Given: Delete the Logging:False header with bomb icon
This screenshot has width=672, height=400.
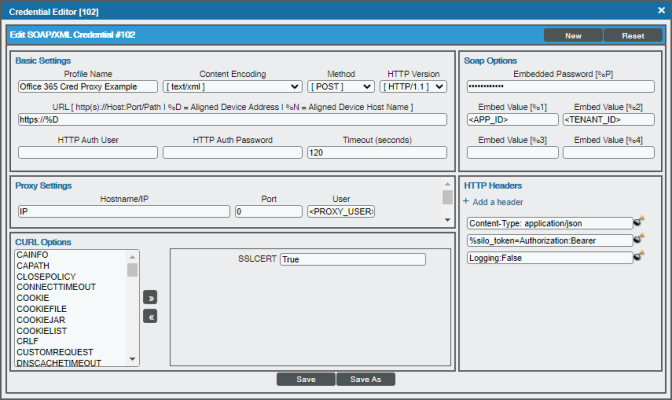Looking at the screenshot, I should point(639,256).
